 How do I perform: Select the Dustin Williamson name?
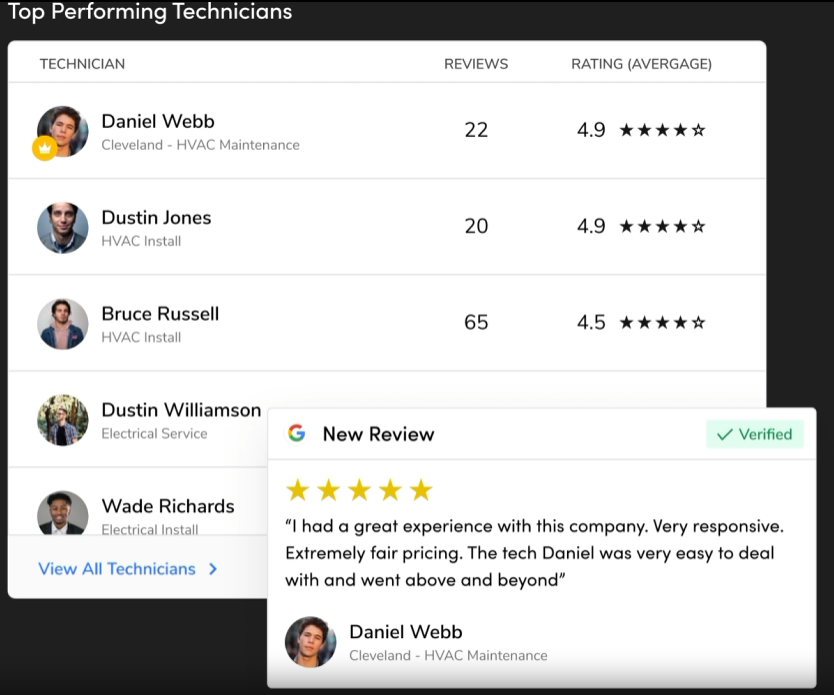click(x=181, y=410)
